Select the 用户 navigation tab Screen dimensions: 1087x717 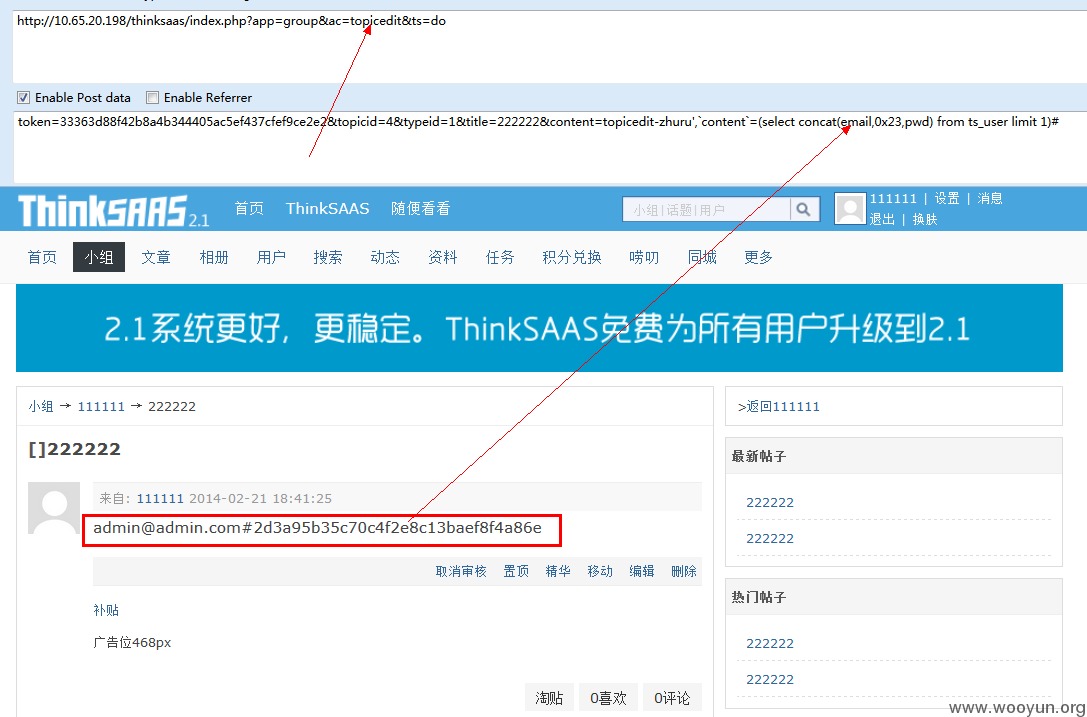(x=271, y=257)
